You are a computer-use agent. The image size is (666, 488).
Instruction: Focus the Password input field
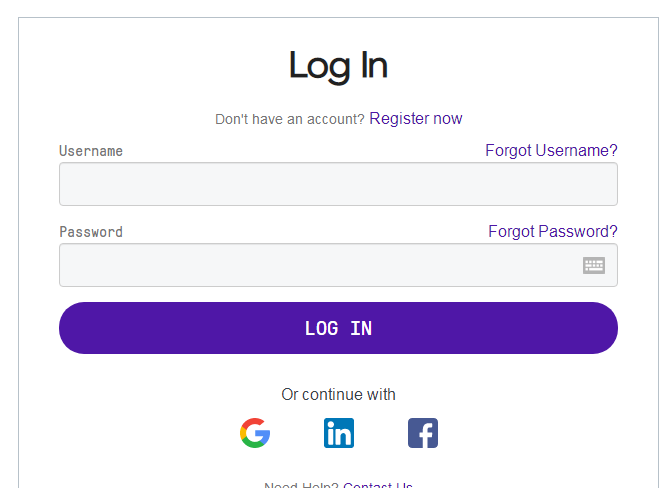320,265
